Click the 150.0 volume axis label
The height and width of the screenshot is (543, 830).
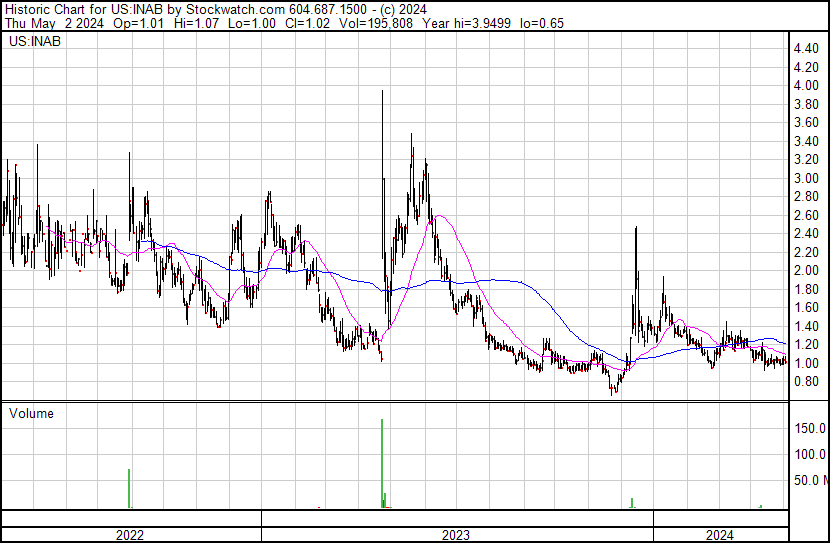click(810, 428)
